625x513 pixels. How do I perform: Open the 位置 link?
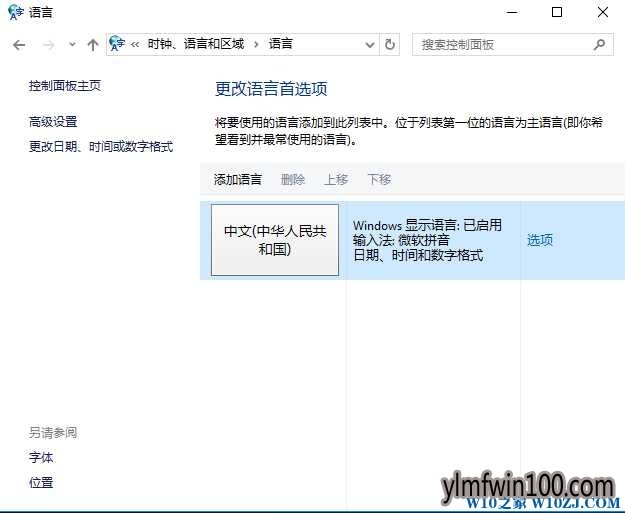click(x=41, y=483)
